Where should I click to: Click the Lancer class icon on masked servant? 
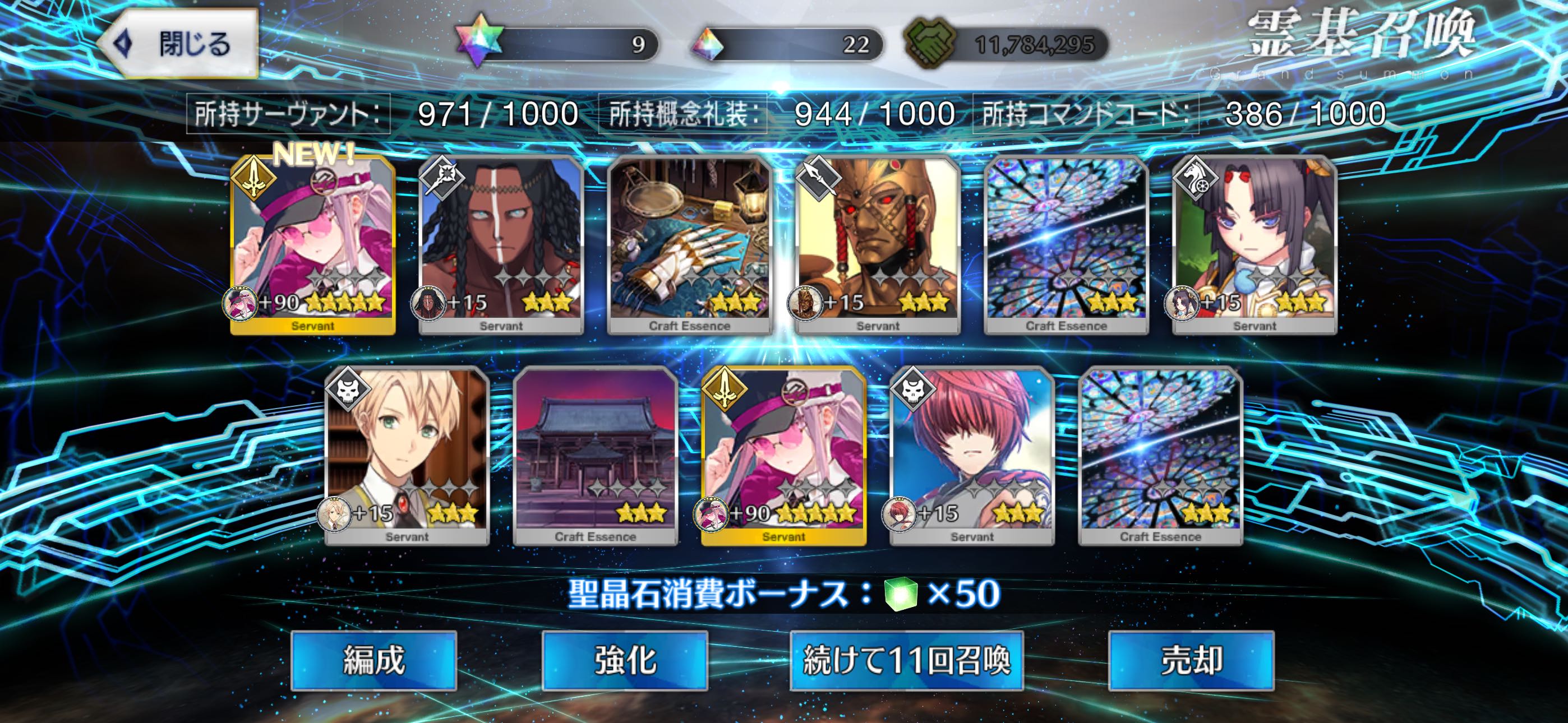click(818, 177)
